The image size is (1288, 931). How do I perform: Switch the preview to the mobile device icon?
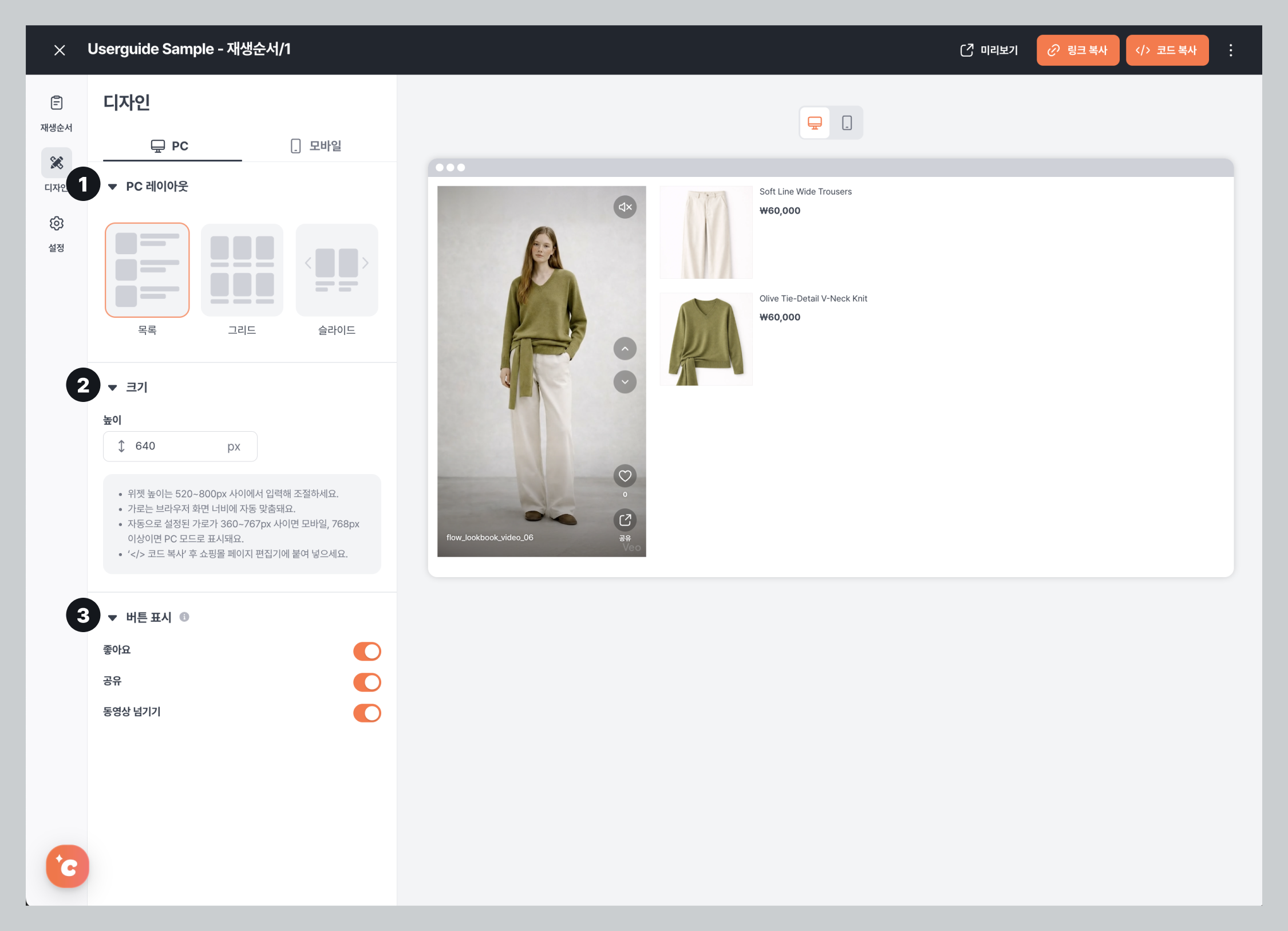click(847, 123)
